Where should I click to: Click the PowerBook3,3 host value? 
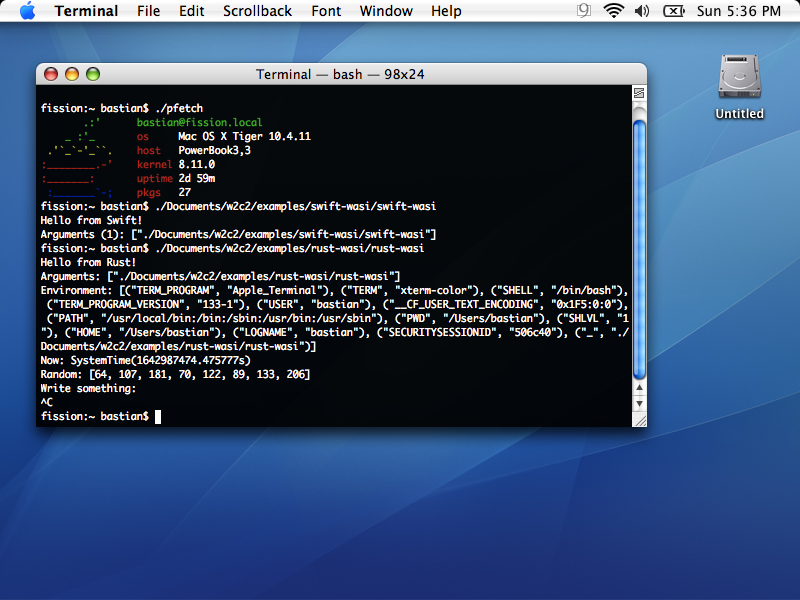(x=214, y=151)
